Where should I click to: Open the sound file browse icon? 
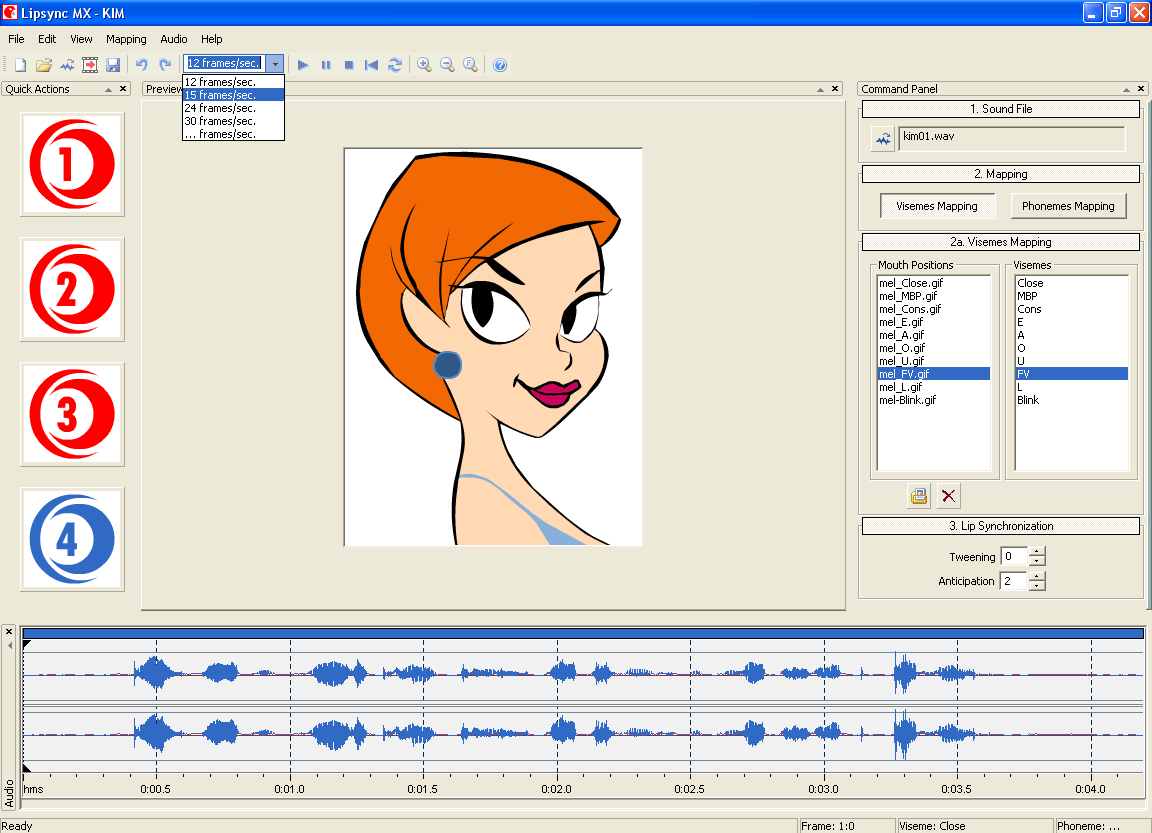(881, 139)
